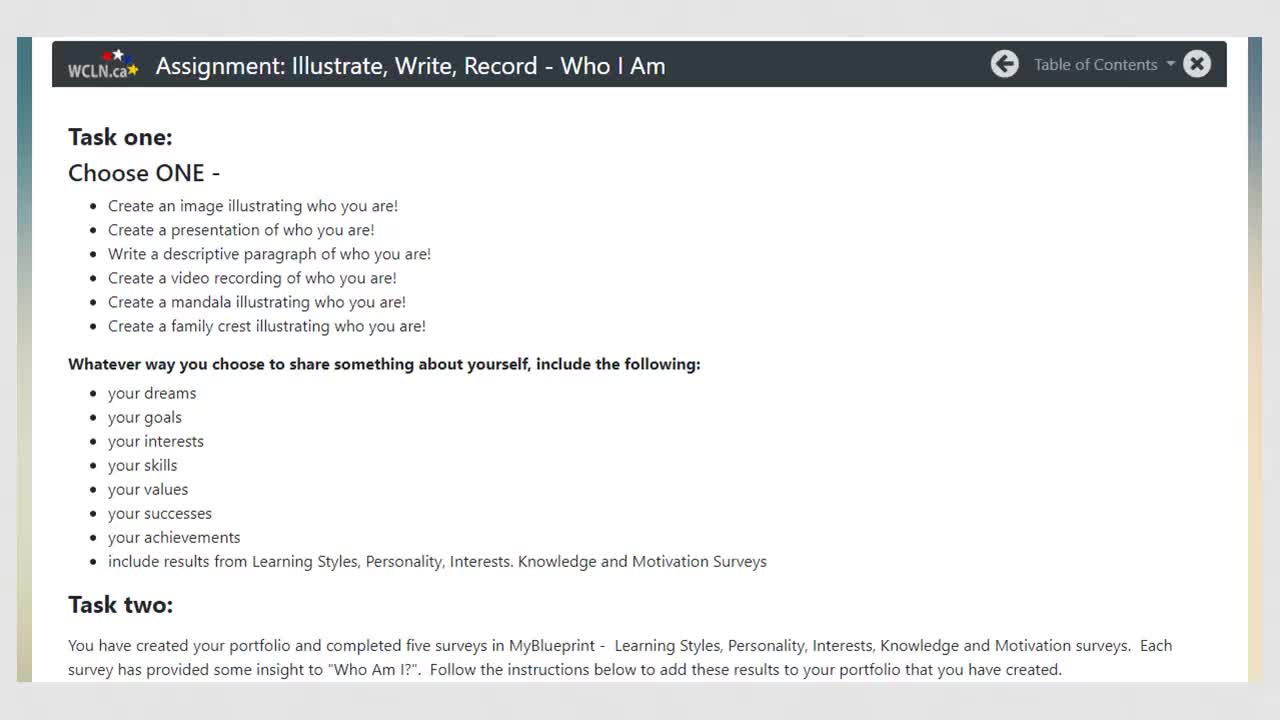Click the 'your dreams' list item
1280x720 pixels.
pos(152,393)
